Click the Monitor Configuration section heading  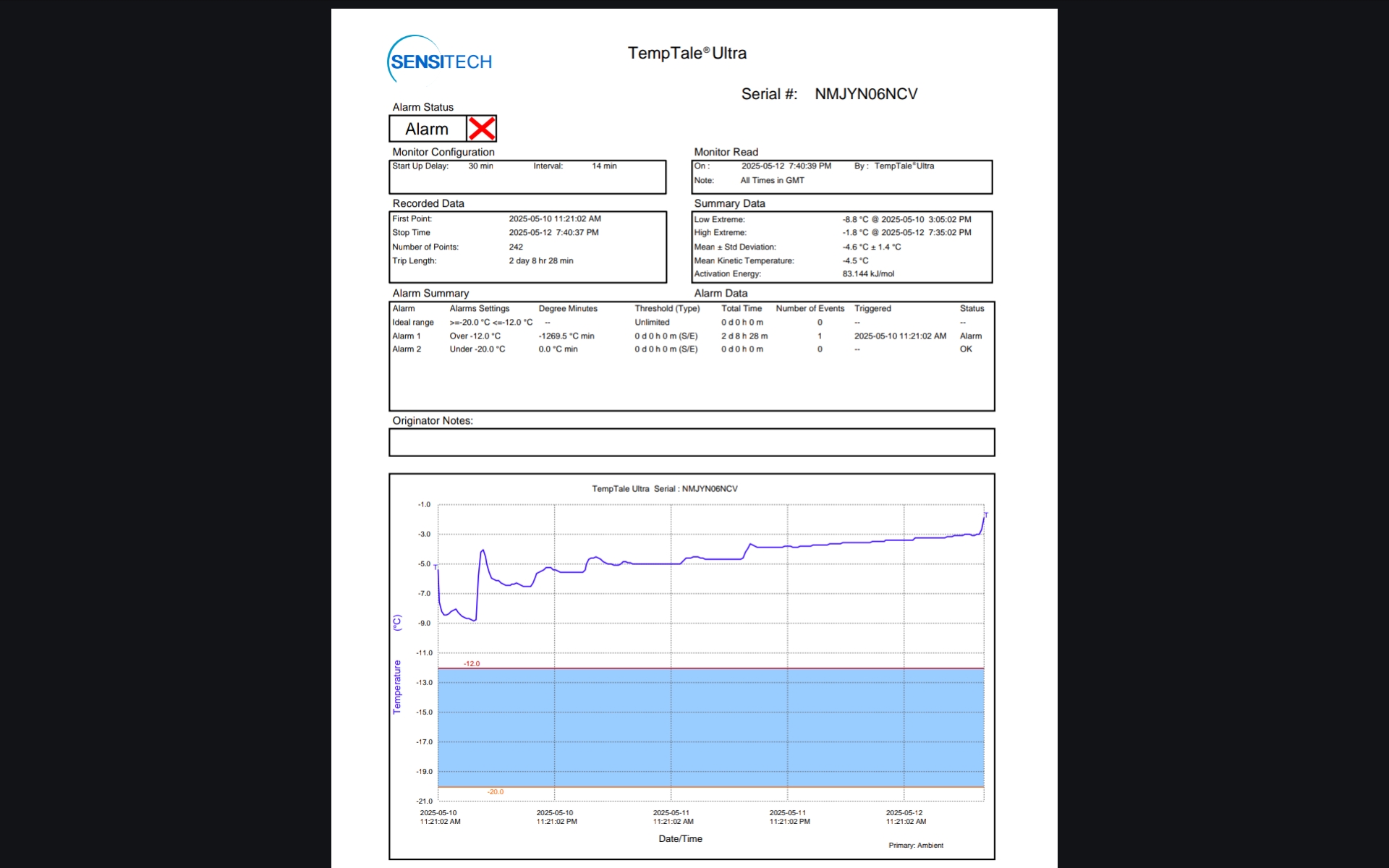(443, 152)
